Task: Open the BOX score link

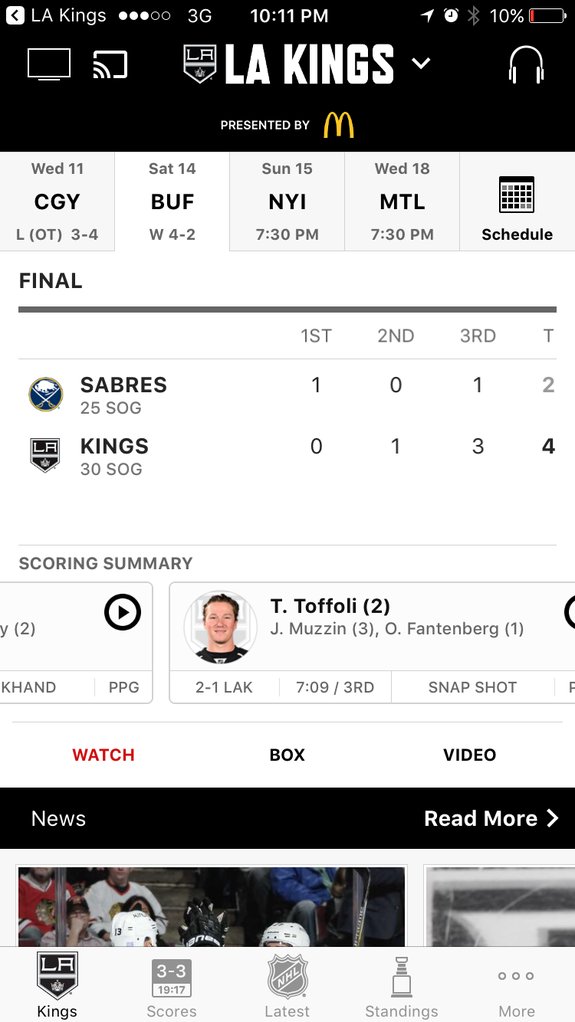Action: (287, 755)
